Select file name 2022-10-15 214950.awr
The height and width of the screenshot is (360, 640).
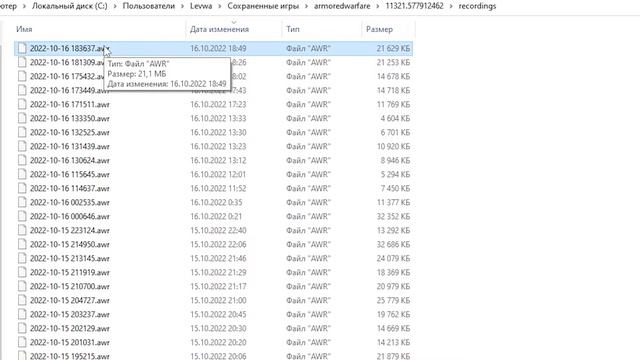(x=70, y=244)
